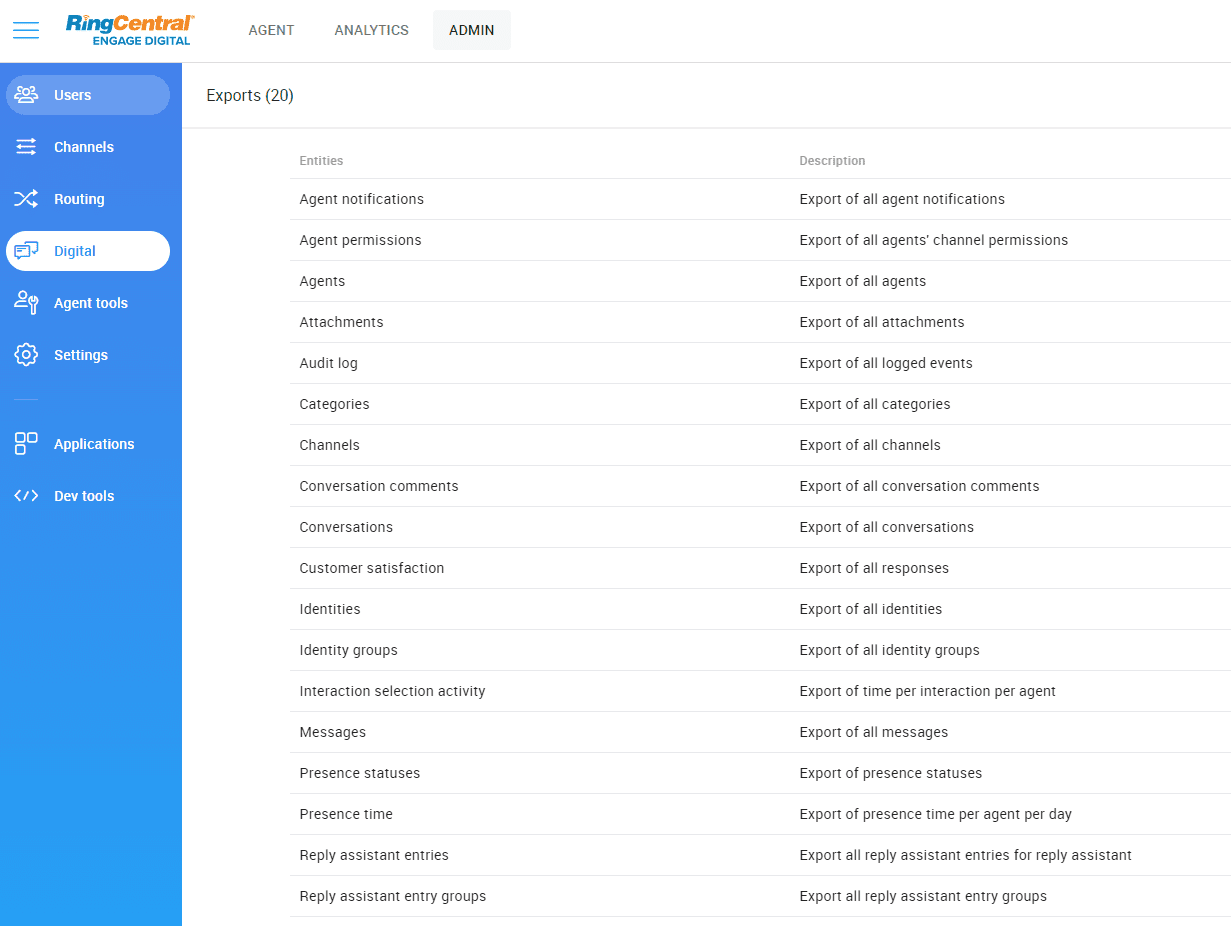Viewport: 1231px width, 926px height.
Task: Click the RingCentral Engage Digital logo
Action: (x=130, y=30)
